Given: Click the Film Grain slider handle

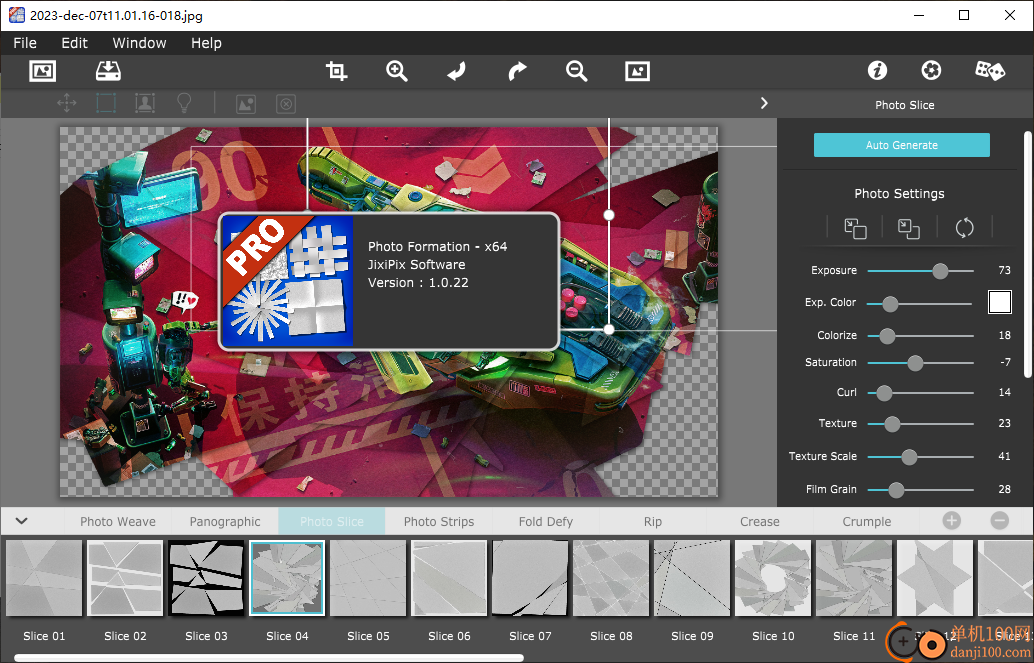Looking at the screenshot, I should [x=896, y=489].
